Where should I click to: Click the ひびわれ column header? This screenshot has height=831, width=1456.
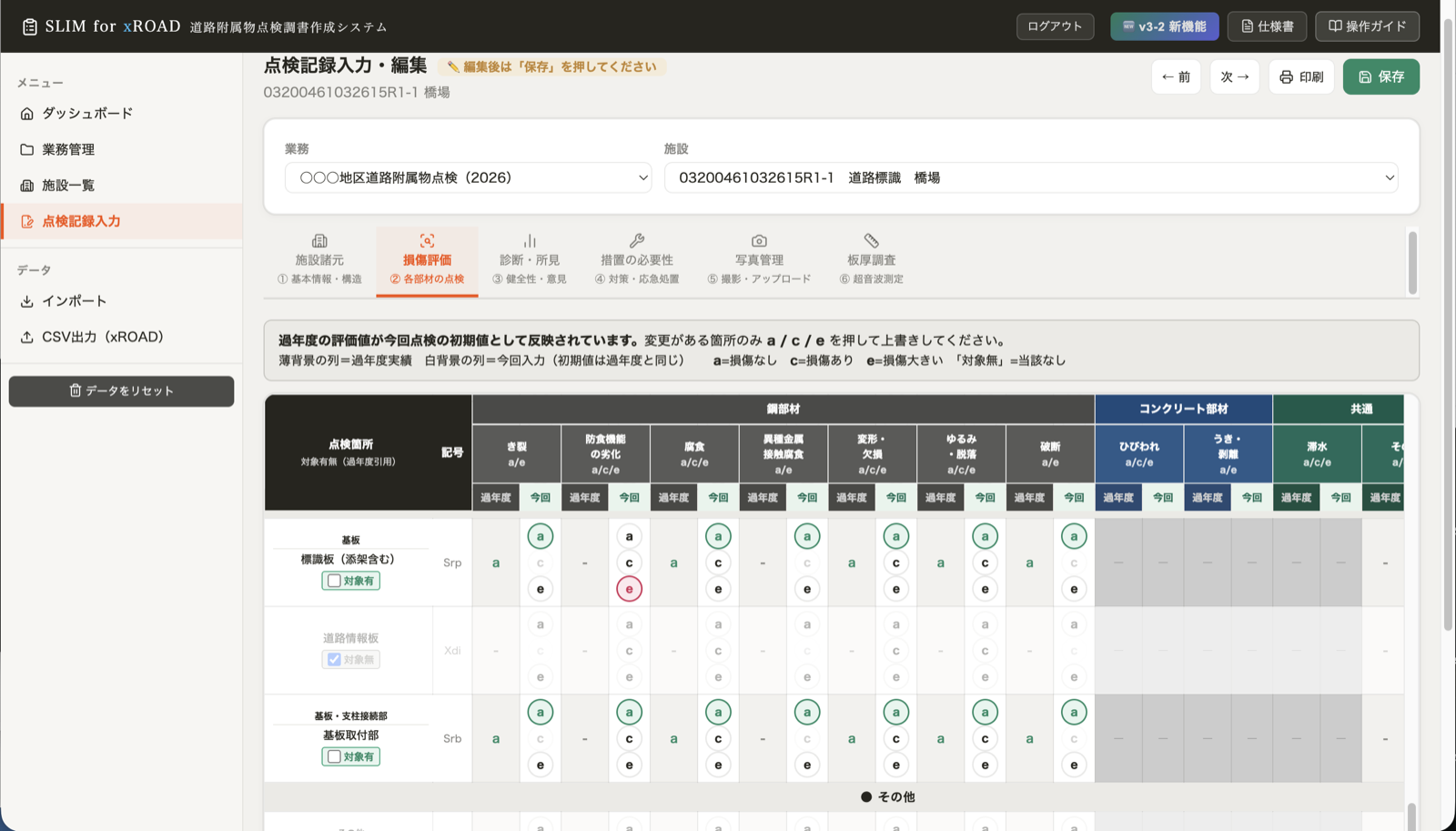coord(1139,453)
